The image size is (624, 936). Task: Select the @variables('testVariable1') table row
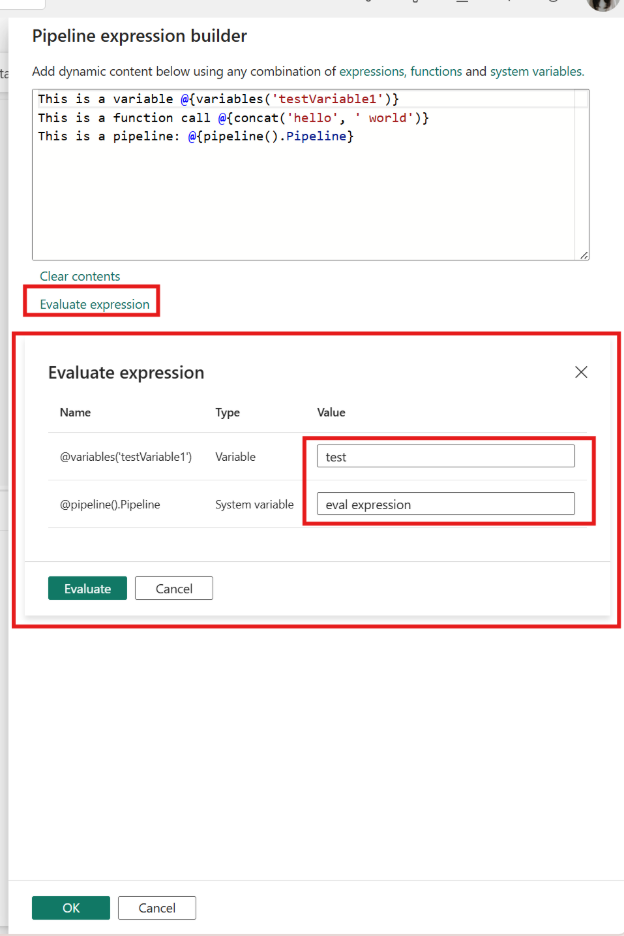coord(125,456)
